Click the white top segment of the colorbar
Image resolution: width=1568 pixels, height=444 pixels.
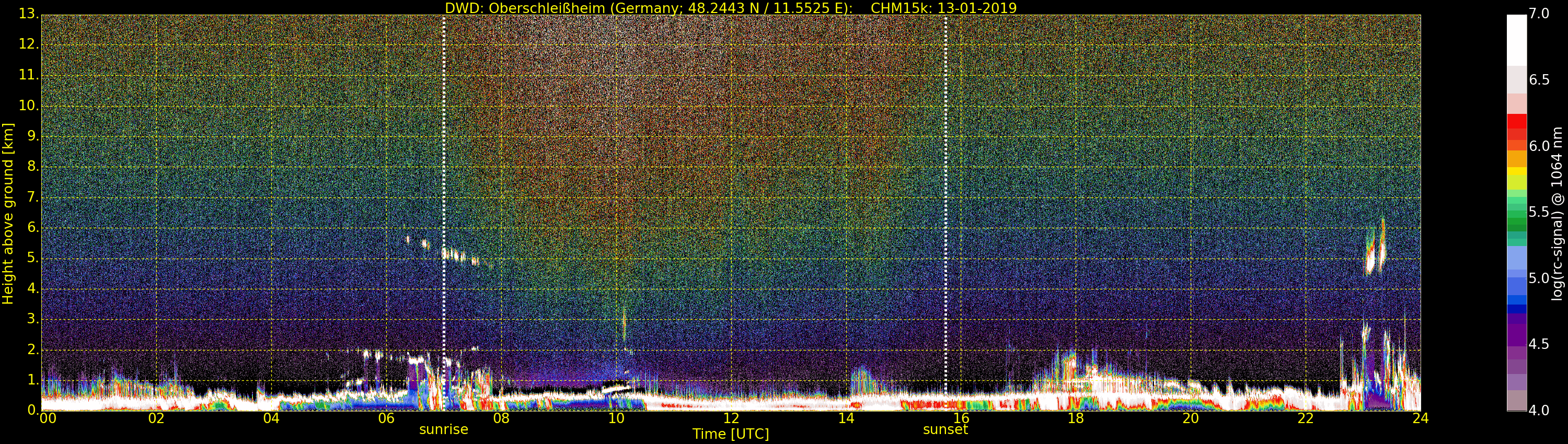tap(1517, 40)
